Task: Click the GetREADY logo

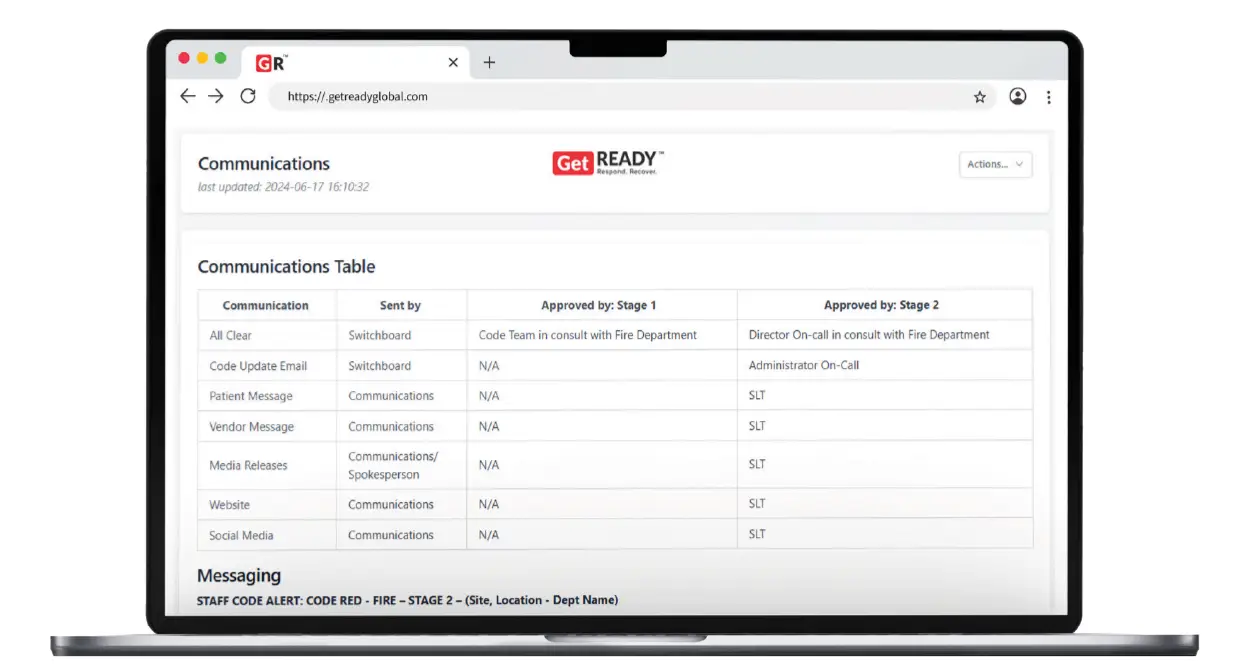Action: pos(607,162)
